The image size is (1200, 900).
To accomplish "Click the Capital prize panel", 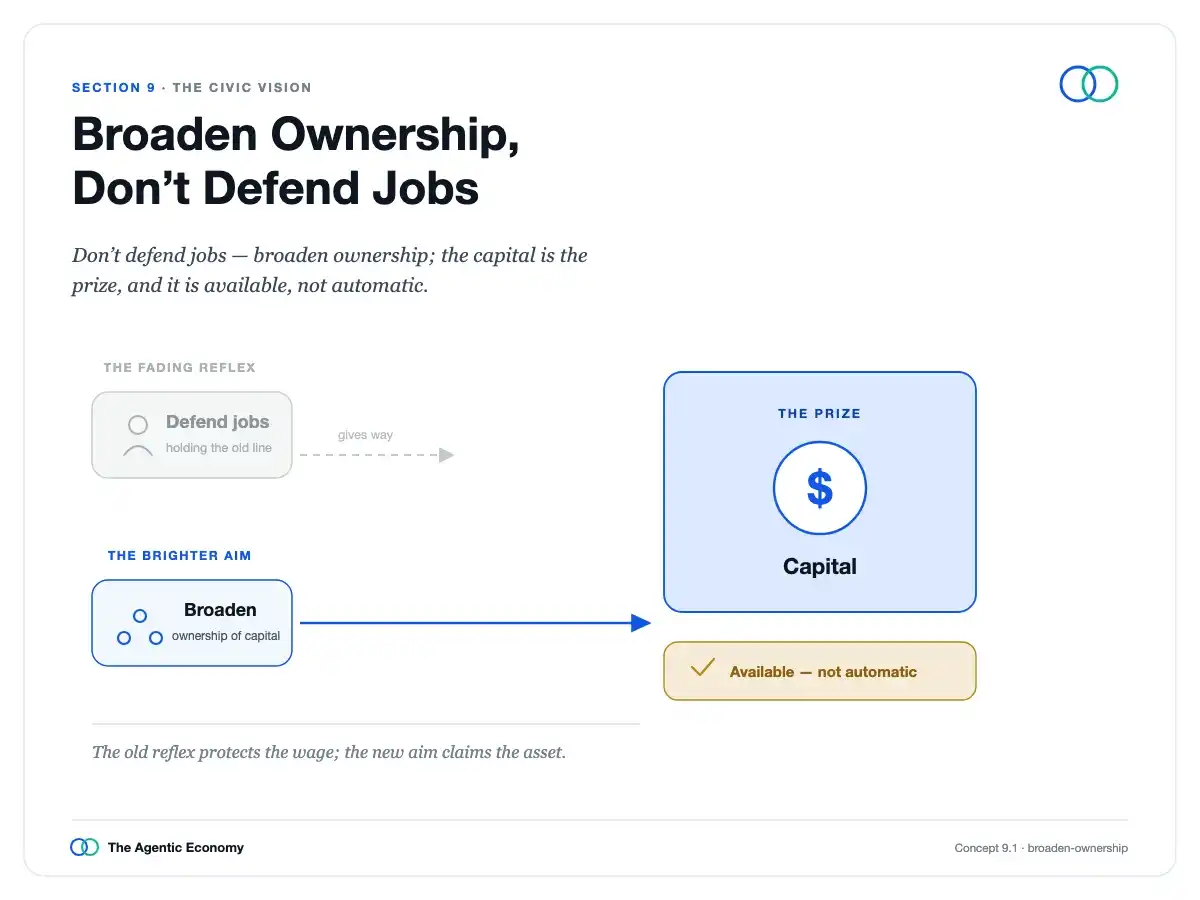I will [820, 492].
